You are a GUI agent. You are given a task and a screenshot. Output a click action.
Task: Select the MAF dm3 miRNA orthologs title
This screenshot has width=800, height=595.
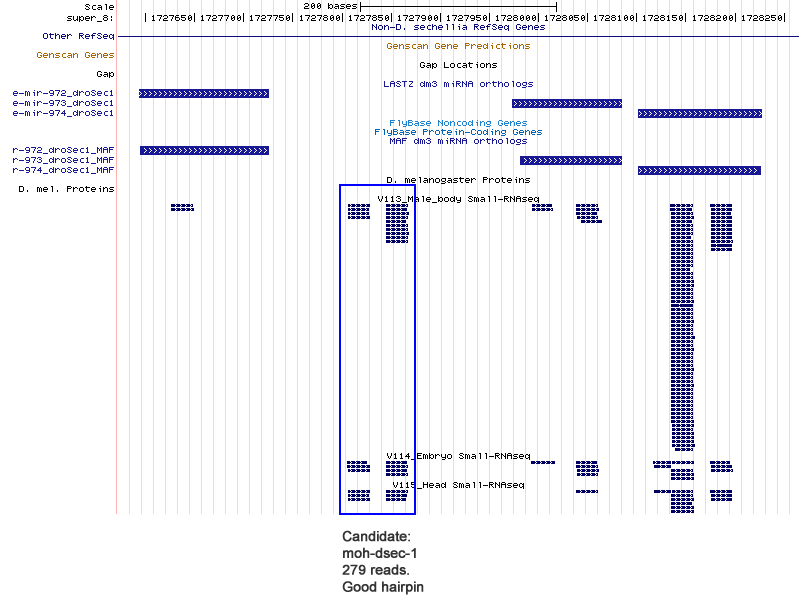coord(458,141)
